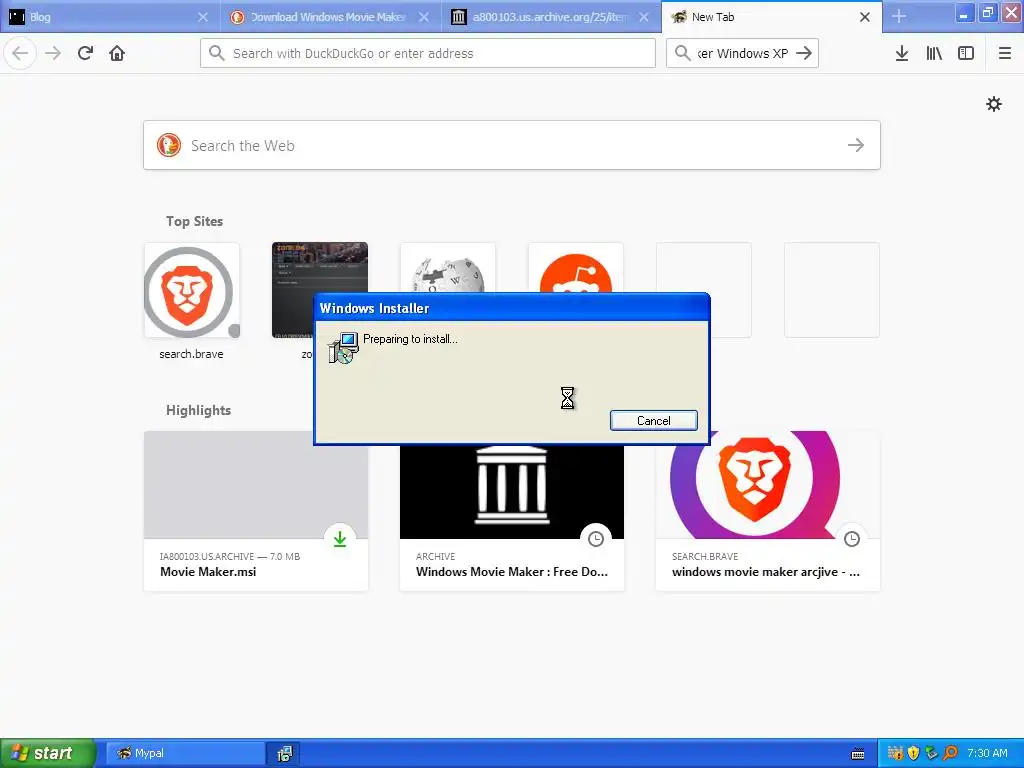Close the Download Windows Movie Maker tab

click(x=423, y=17)
